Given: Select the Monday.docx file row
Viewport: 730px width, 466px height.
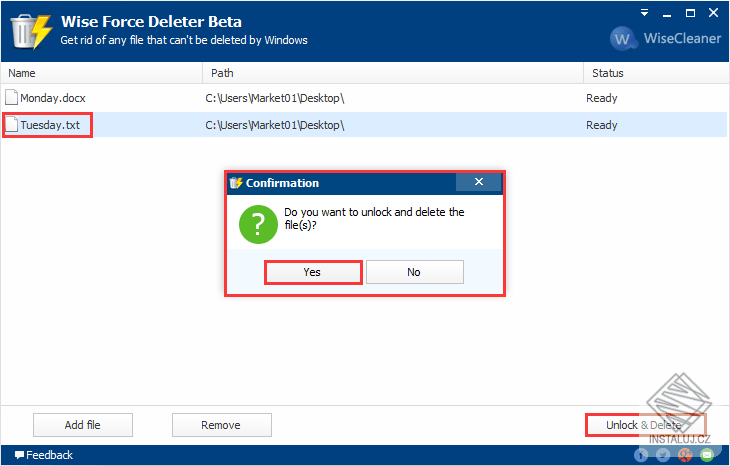Looking at the screenshot, I should [365, 98].
